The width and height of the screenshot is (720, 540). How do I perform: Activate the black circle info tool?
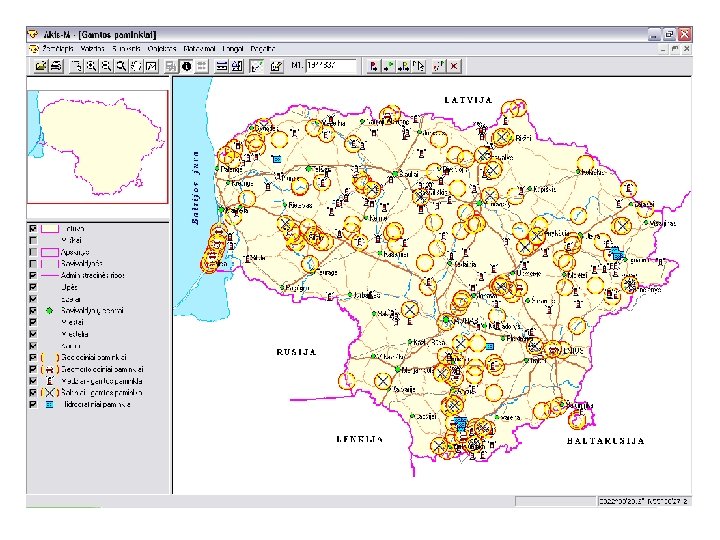[x=186, y=66]
